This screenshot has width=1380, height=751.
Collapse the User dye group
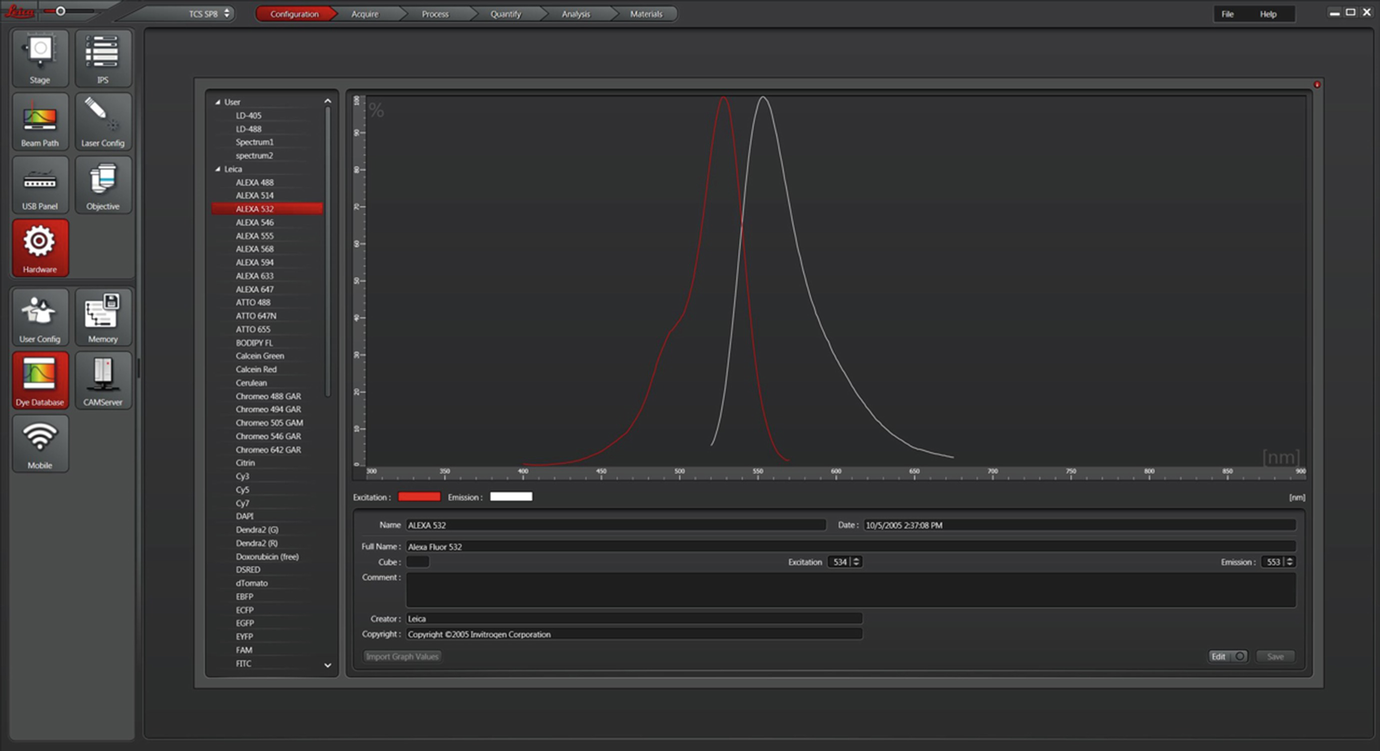click(x=218, y=102)
